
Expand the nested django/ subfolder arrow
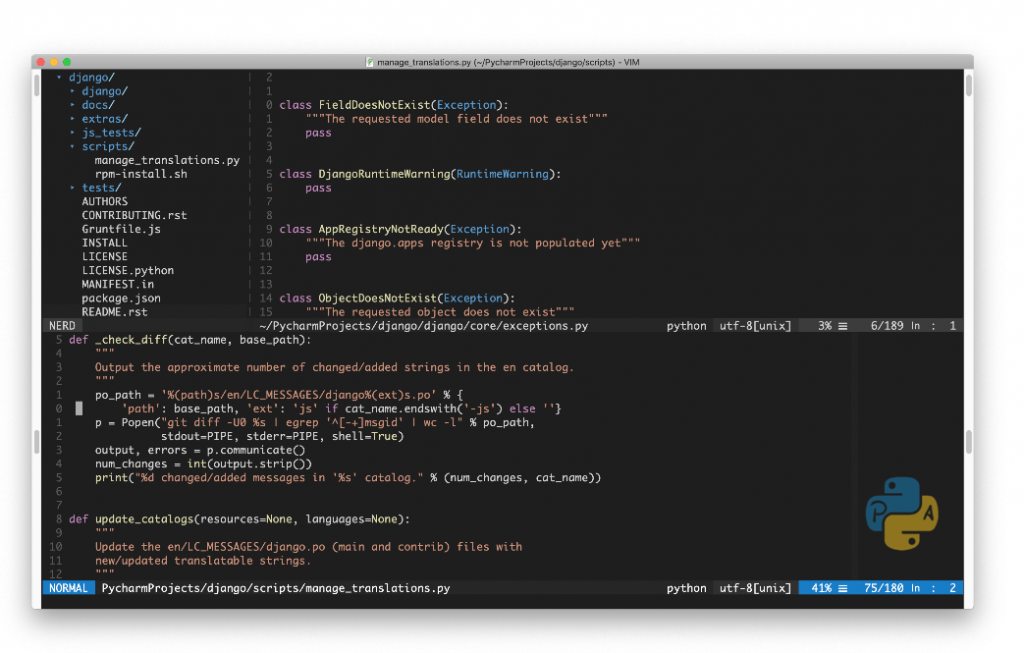click(x=72, y=91)
